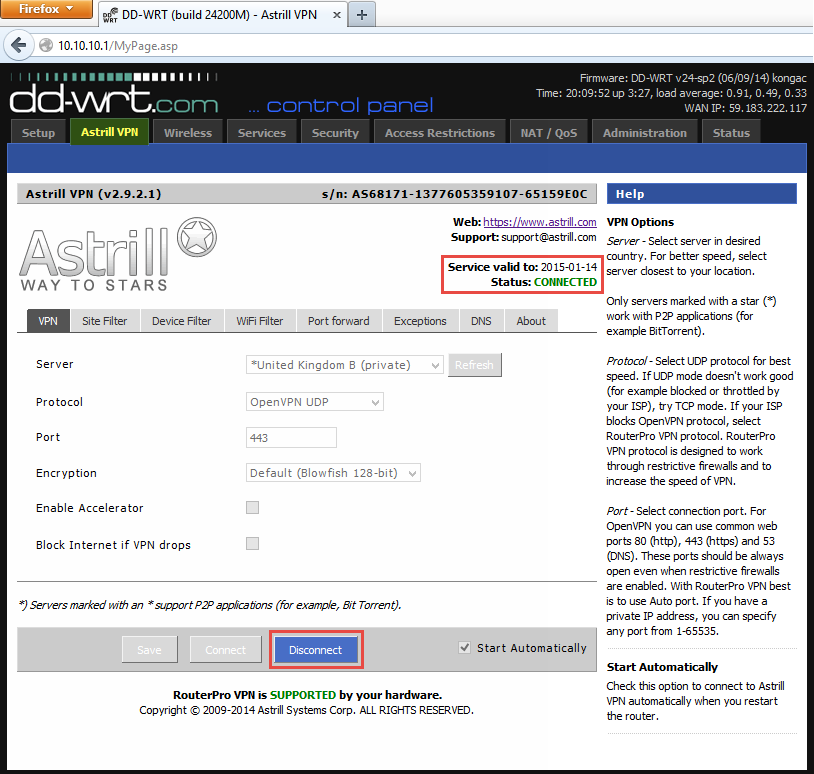Image resolution: width=814 pixels, height=774 pixels.
Task: Open the Administration tab
Action: (x=645, y=133)
